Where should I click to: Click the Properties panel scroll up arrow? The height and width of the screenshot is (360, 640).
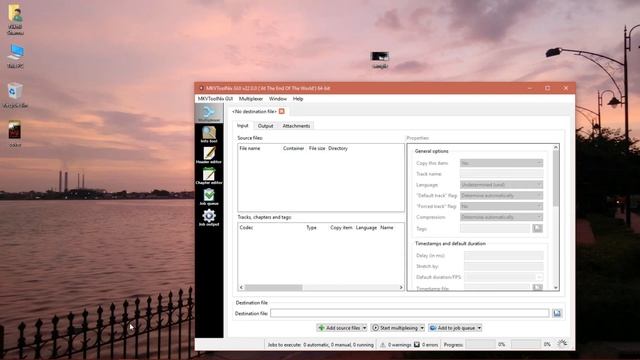tap(556, 147)
